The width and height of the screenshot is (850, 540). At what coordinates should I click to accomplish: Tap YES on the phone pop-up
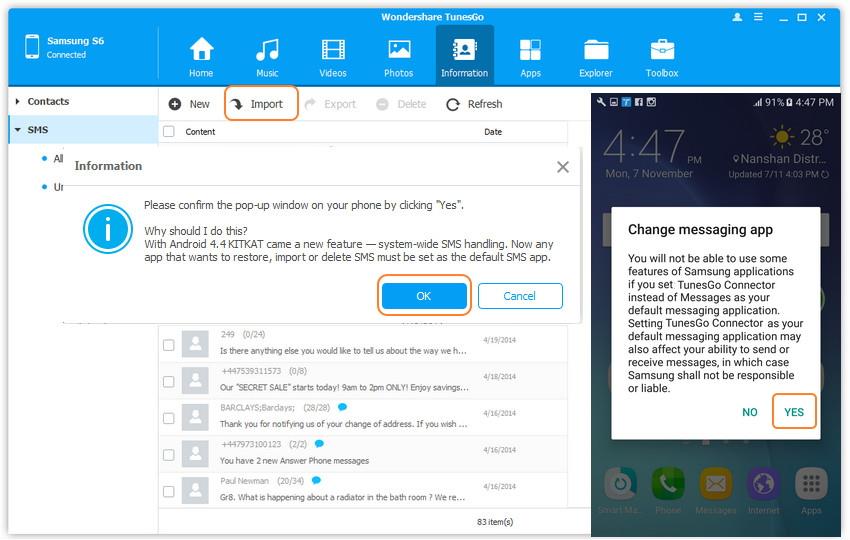click(794, 412)
